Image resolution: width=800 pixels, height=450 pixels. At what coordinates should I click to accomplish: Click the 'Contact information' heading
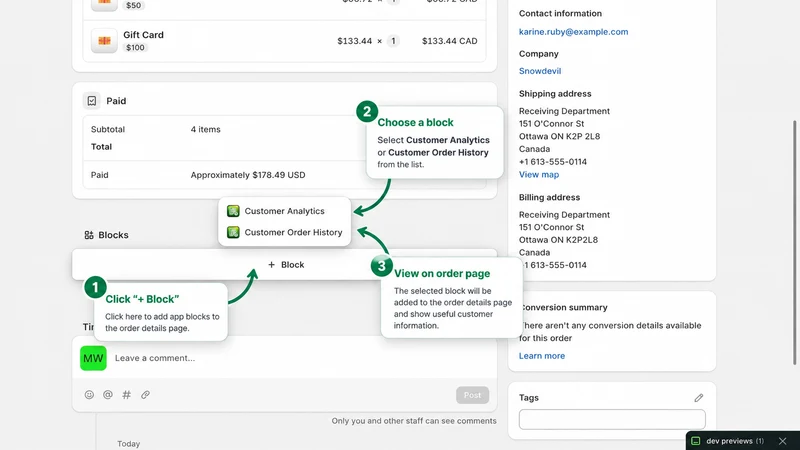(560, 13)
